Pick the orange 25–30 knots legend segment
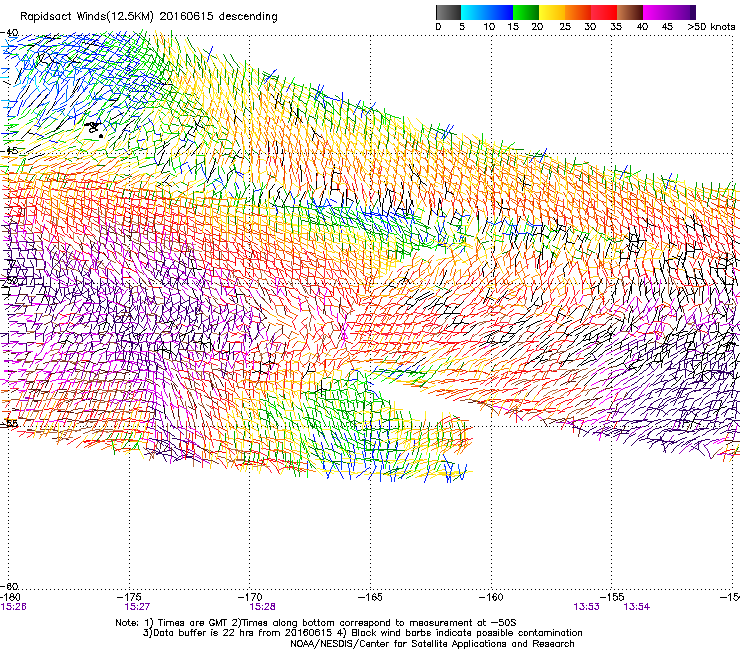Viewport: 740px width, 650px height. click(x=578, y=12)
